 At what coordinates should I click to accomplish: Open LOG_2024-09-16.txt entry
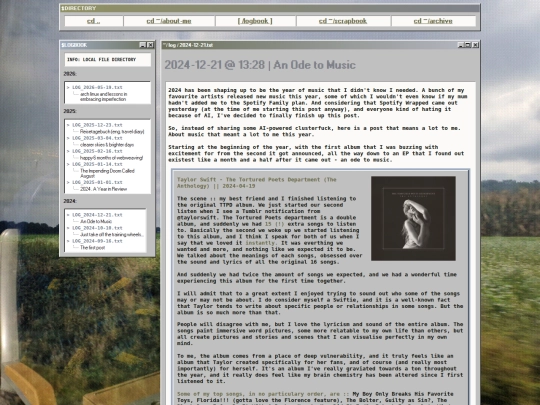pyautogui.click(x=97, y=241)
